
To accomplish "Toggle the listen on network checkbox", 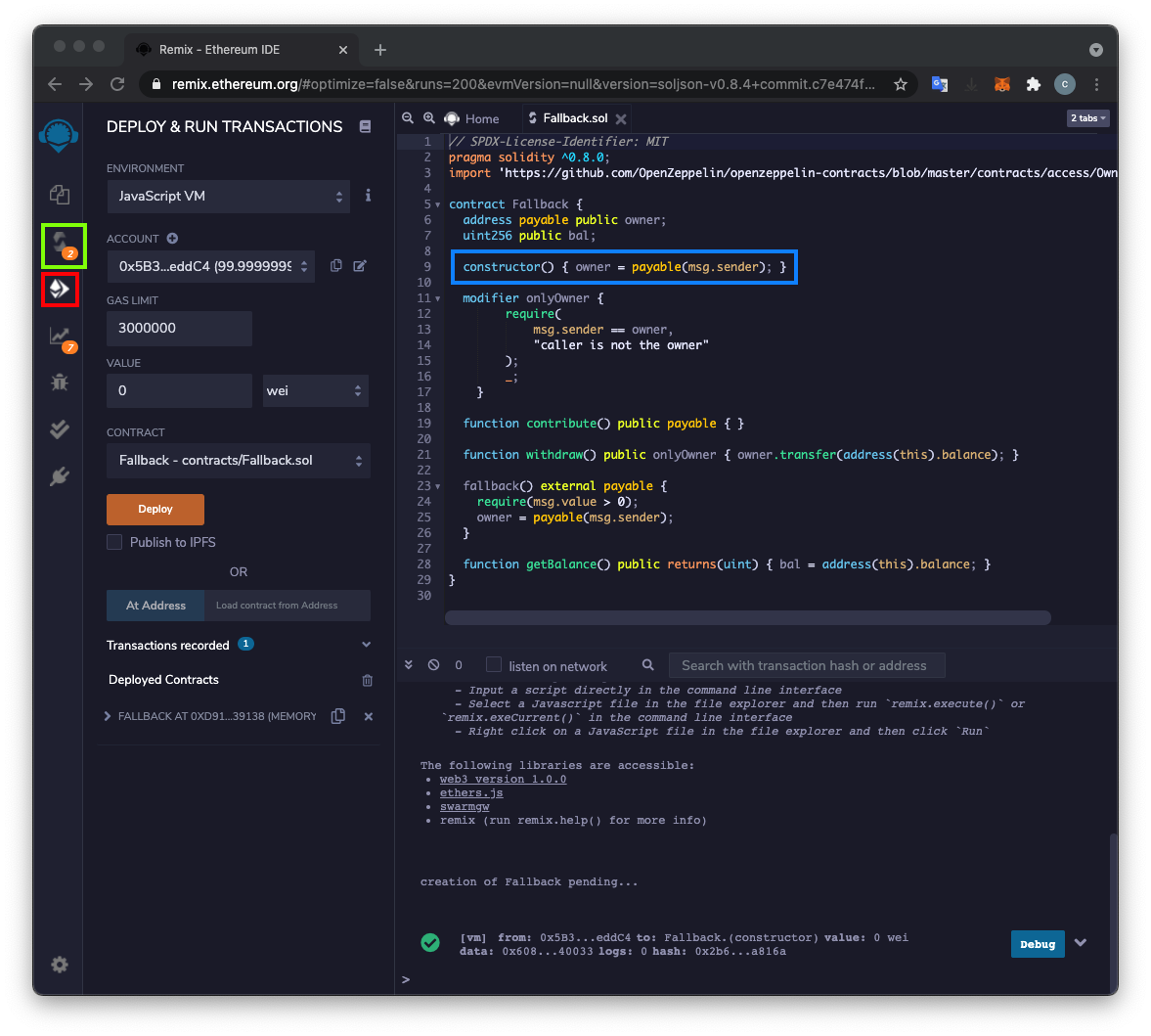I will point(494,665).
